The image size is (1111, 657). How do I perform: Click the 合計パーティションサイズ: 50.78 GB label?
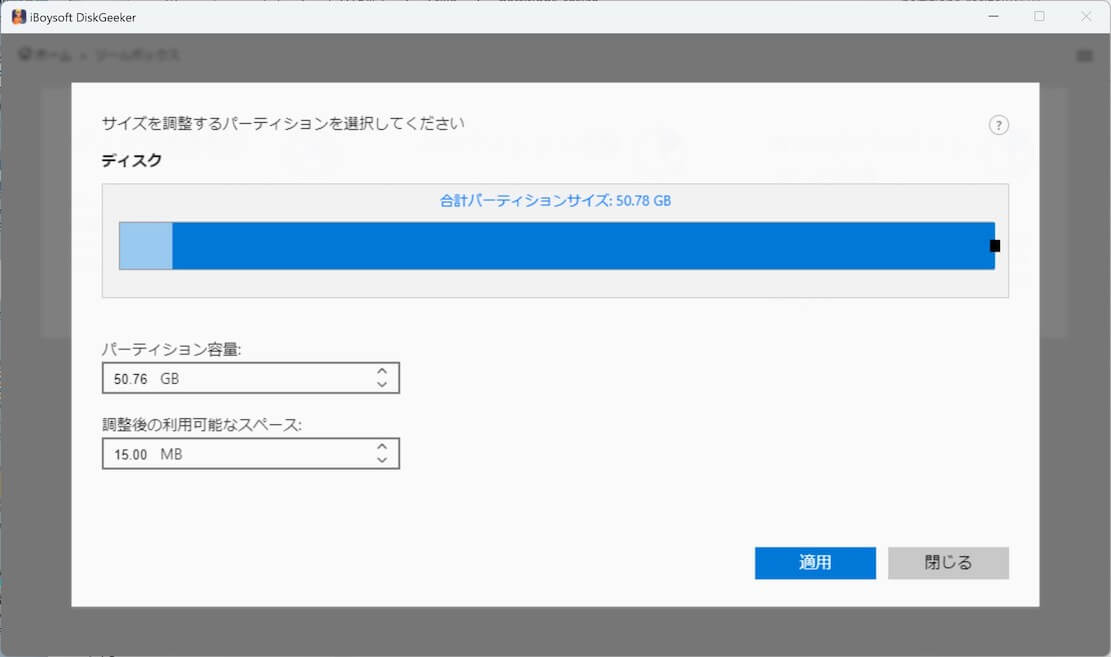tap(556, 201)
